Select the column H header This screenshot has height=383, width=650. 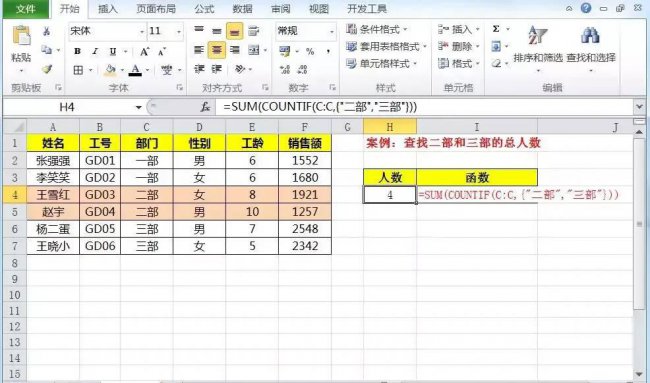pos(390,127)
